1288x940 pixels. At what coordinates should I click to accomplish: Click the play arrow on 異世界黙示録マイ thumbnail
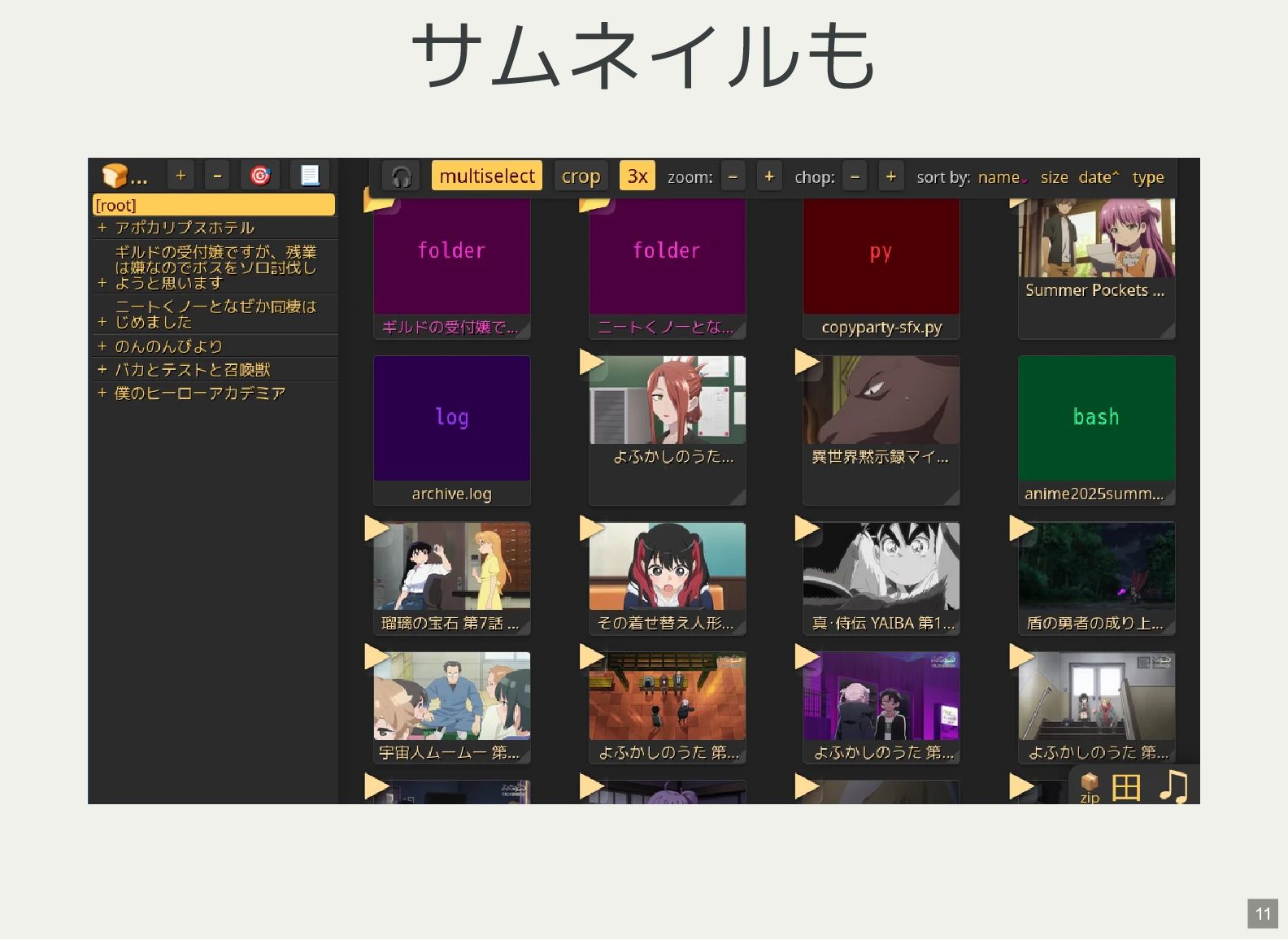pos(806,362)
